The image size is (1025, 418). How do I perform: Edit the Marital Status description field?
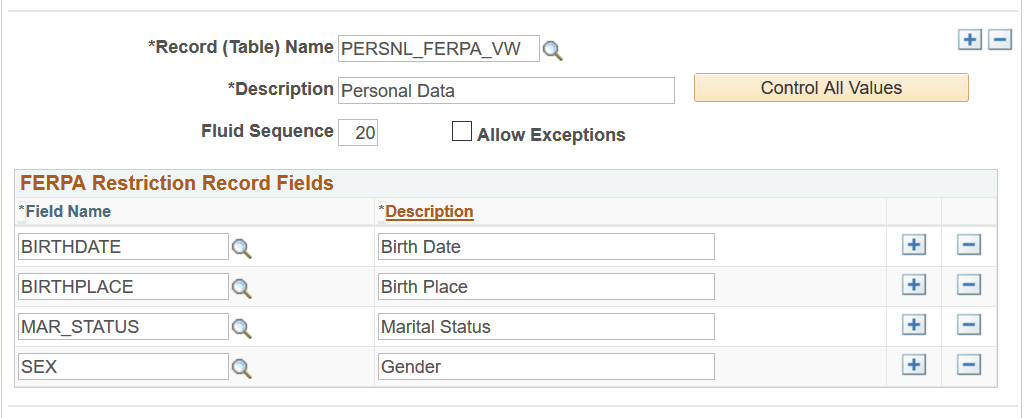pyautogui.click(x=546, y=327)
